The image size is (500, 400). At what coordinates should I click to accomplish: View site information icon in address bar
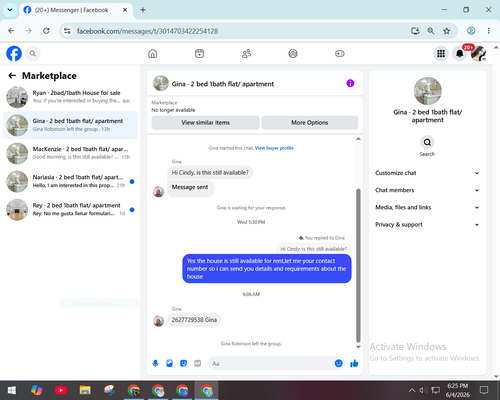click(x=67, y=31)
